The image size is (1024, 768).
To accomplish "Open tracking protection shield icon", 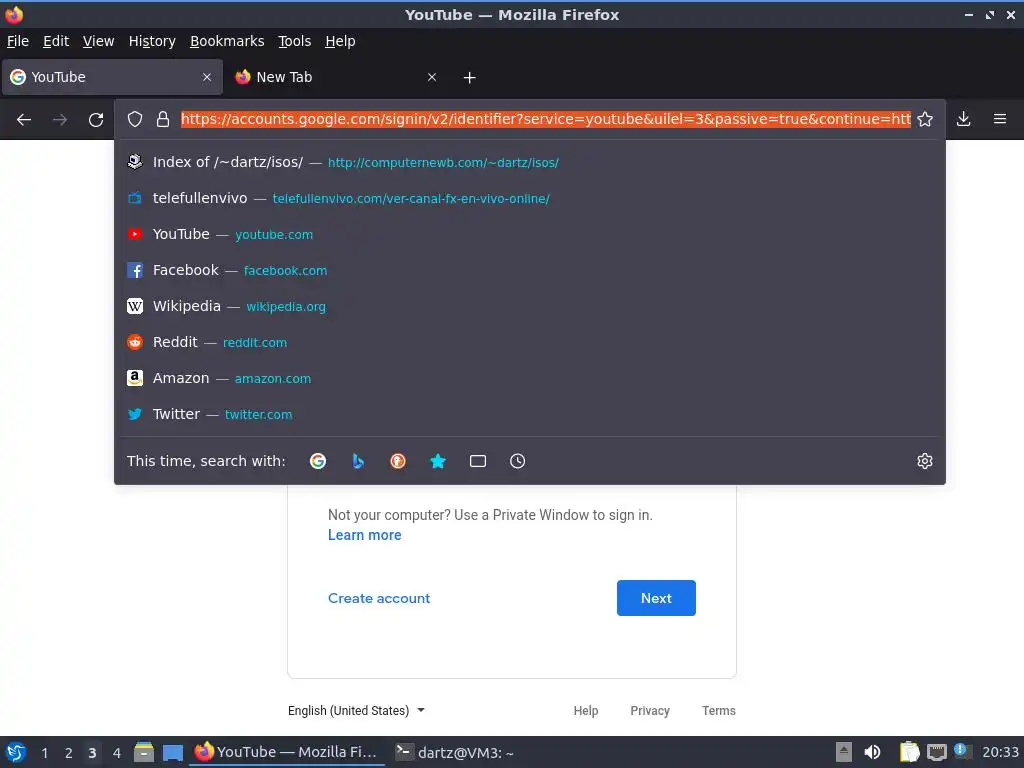I will tap(135, 119).
